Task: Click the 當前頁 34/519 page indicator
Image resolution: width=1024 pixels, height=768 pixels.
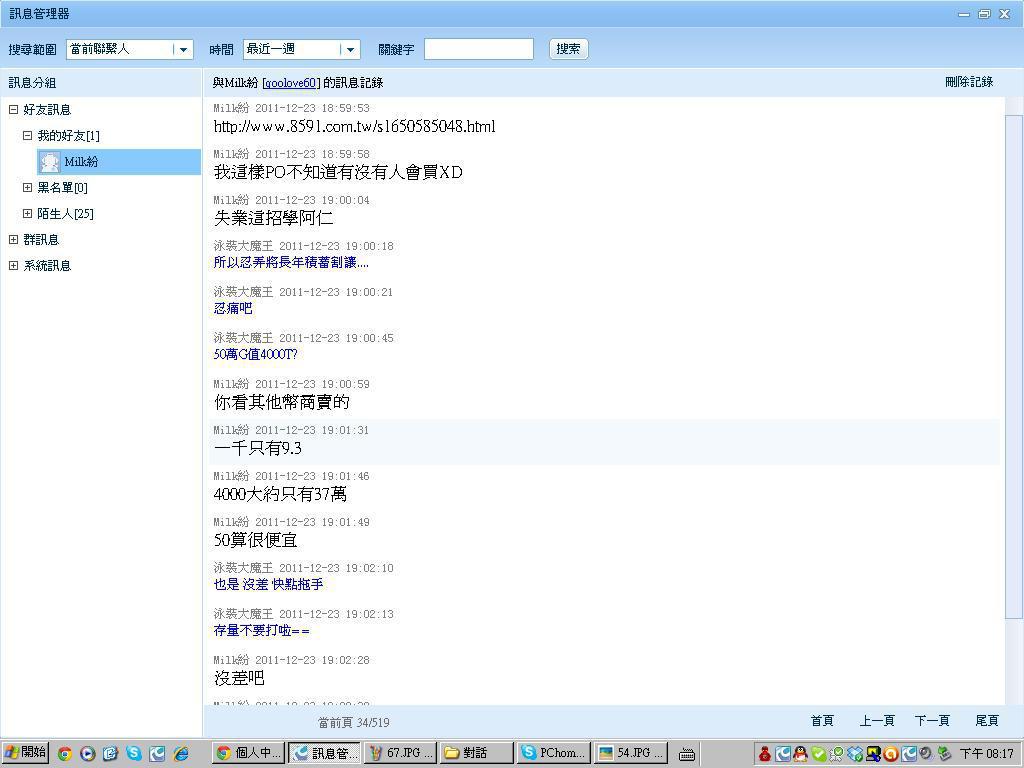Action: pos(353,722)
